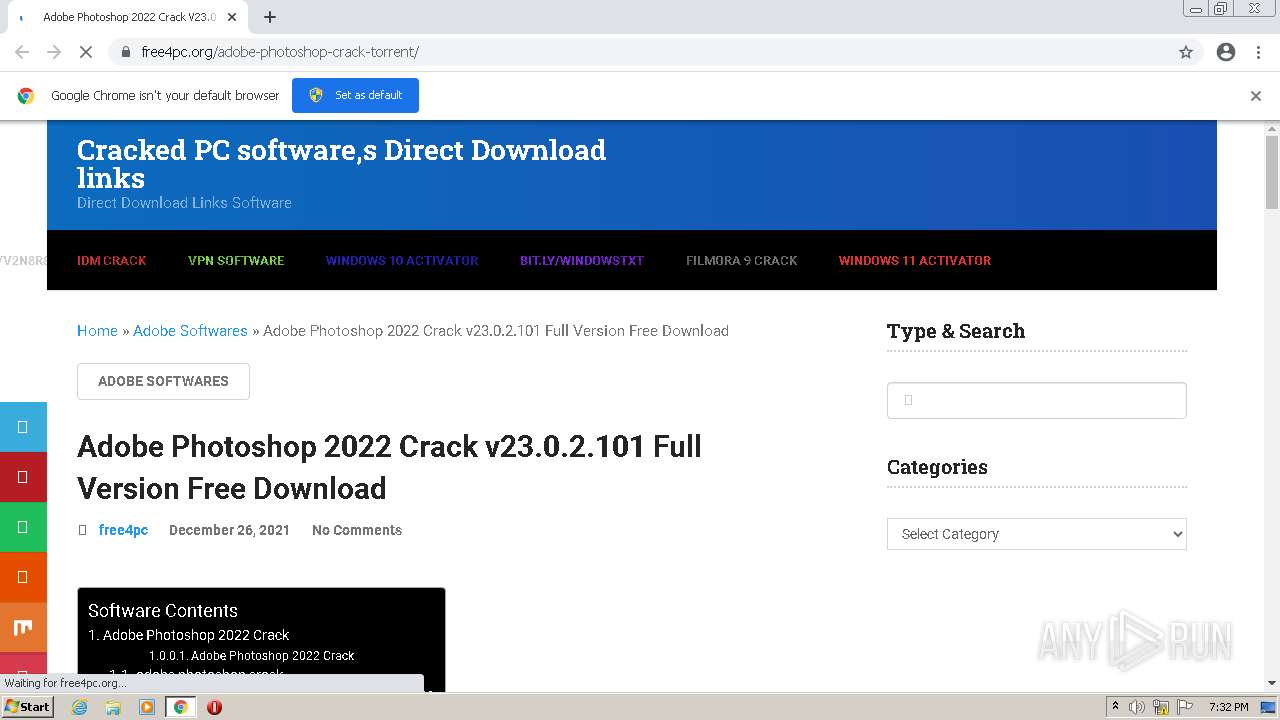Close the Adobe Photoshop 2022 Crack tab
The image size is (1280, 720).
point(233,17)
